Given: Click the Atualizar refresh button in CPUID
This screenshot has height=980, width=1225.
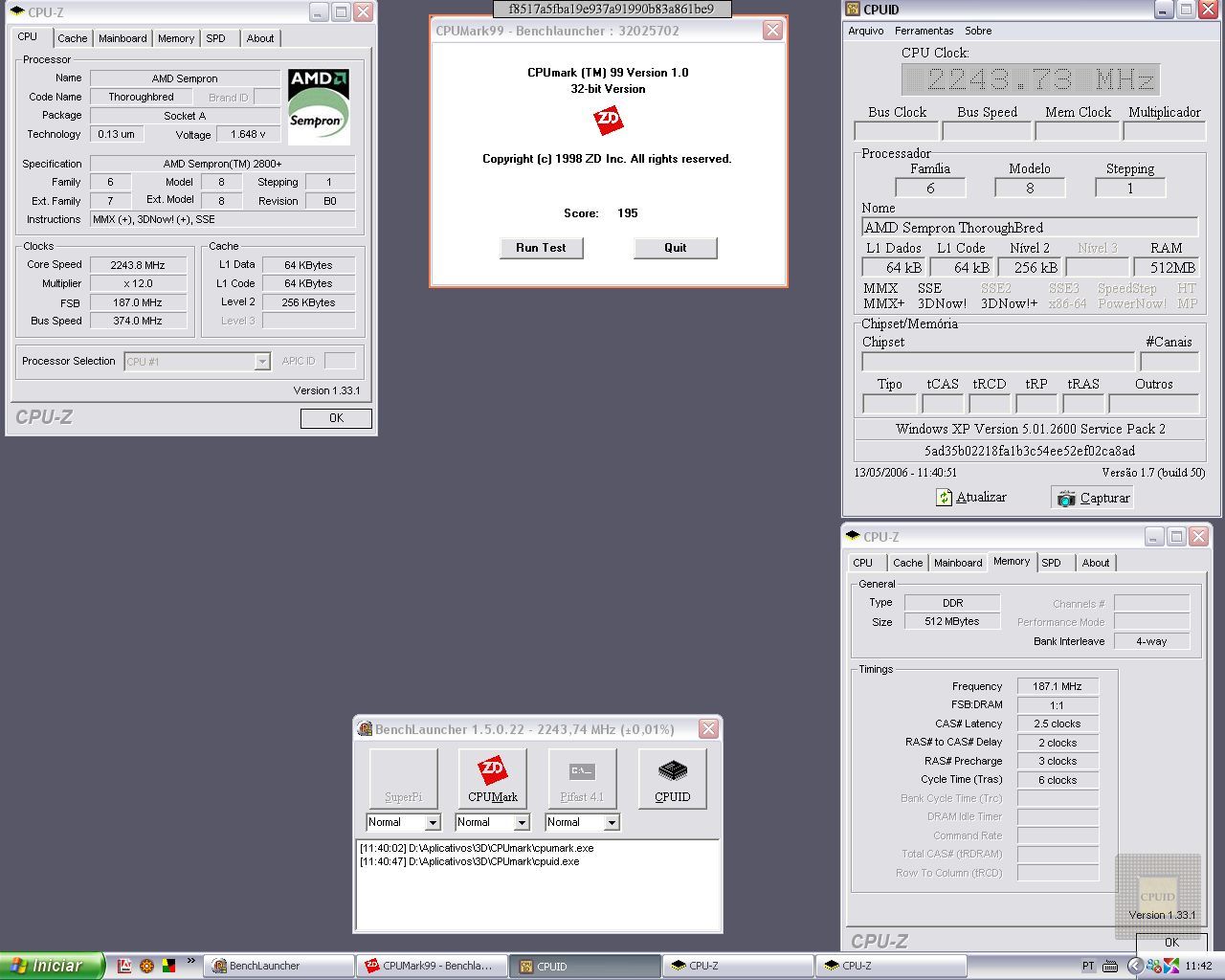Looking at the screenshot, I should tap(971, 498).
